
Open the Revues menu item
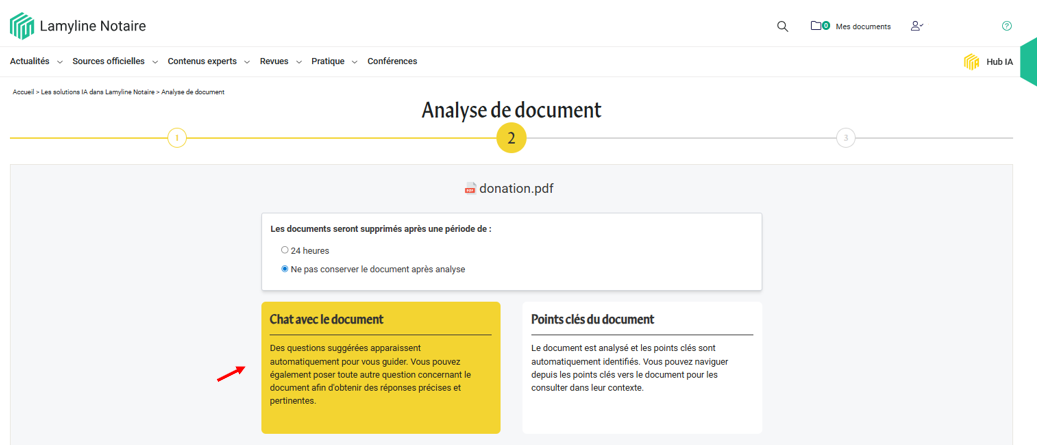coord(274,61)
